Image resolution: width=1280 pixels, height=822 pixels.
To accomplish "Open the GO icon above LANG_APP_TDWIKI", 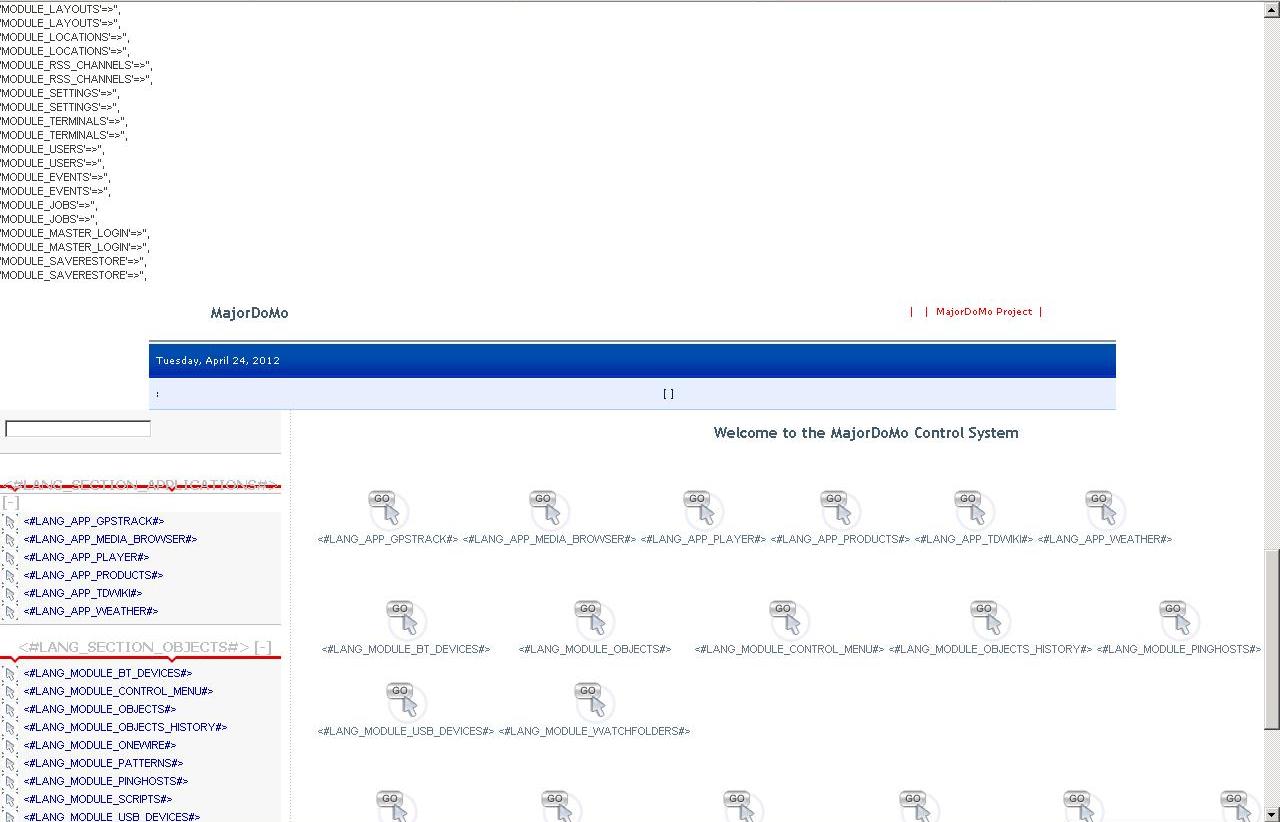I will point(973,509).
